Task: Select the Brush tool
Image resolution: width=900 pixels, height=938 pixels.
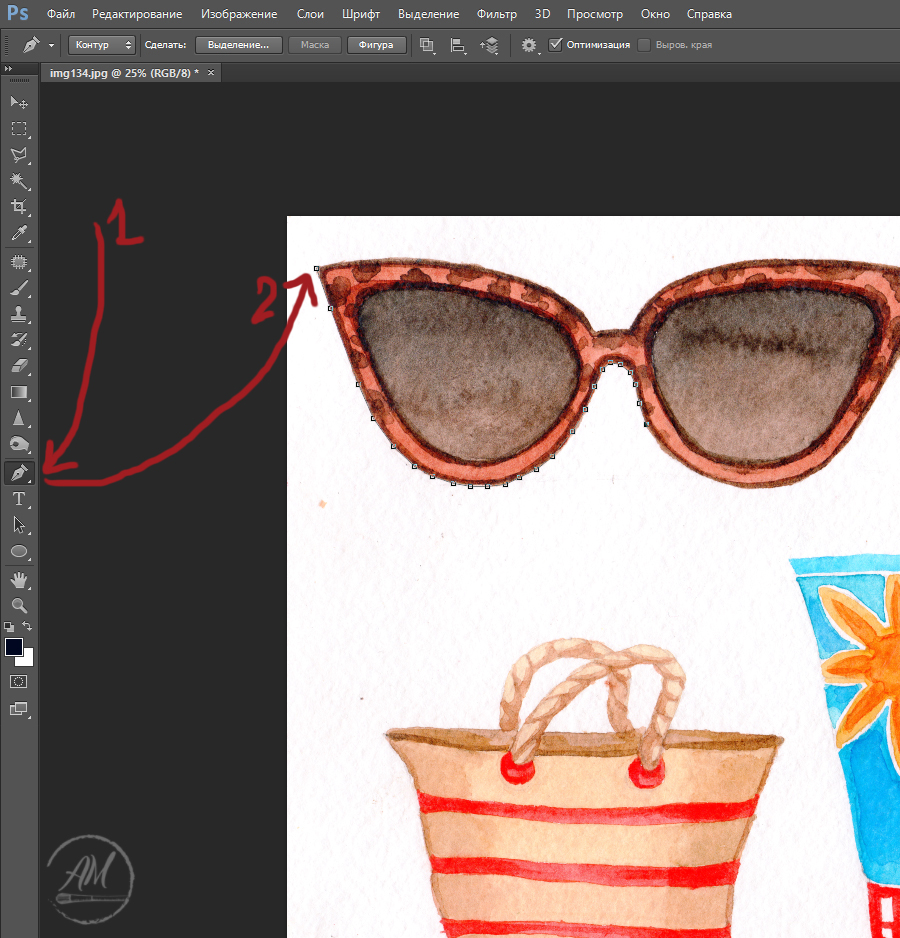Action: [18, 289]
